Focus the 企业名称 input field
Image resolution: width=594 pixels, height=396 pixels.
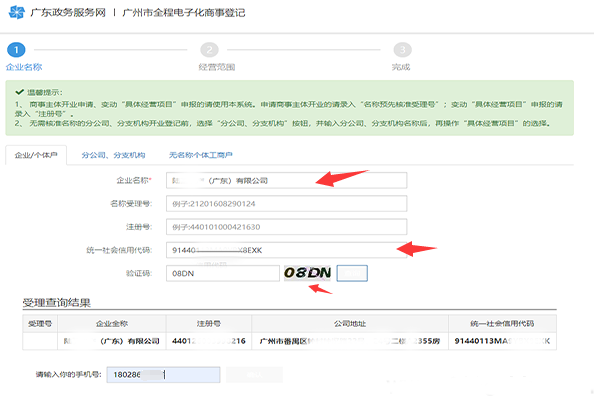point(286,180)
